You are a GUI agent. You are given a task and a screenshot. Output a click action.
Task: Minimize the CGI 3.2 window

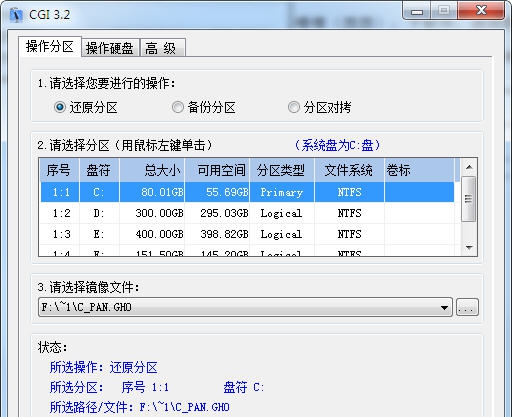[x=417, y=12]
